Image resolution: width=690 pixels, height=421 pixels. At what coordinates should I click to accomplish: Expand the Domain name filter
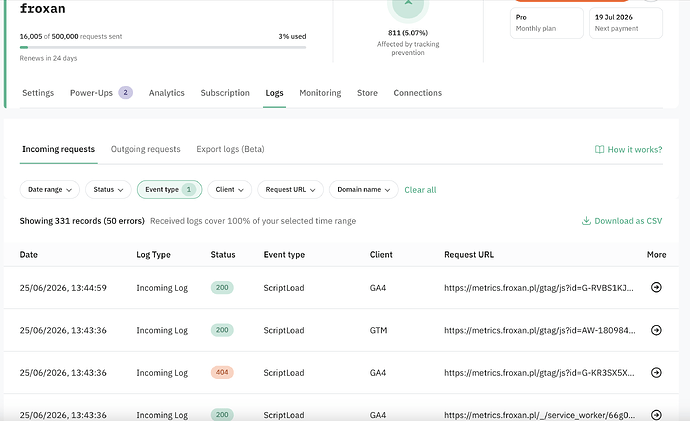363,190
